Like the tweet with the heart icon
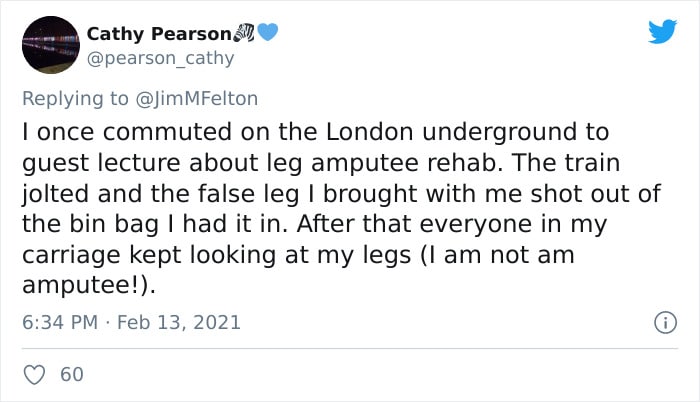The height and width of the screenshot is (402, 700). pos(34,374)
